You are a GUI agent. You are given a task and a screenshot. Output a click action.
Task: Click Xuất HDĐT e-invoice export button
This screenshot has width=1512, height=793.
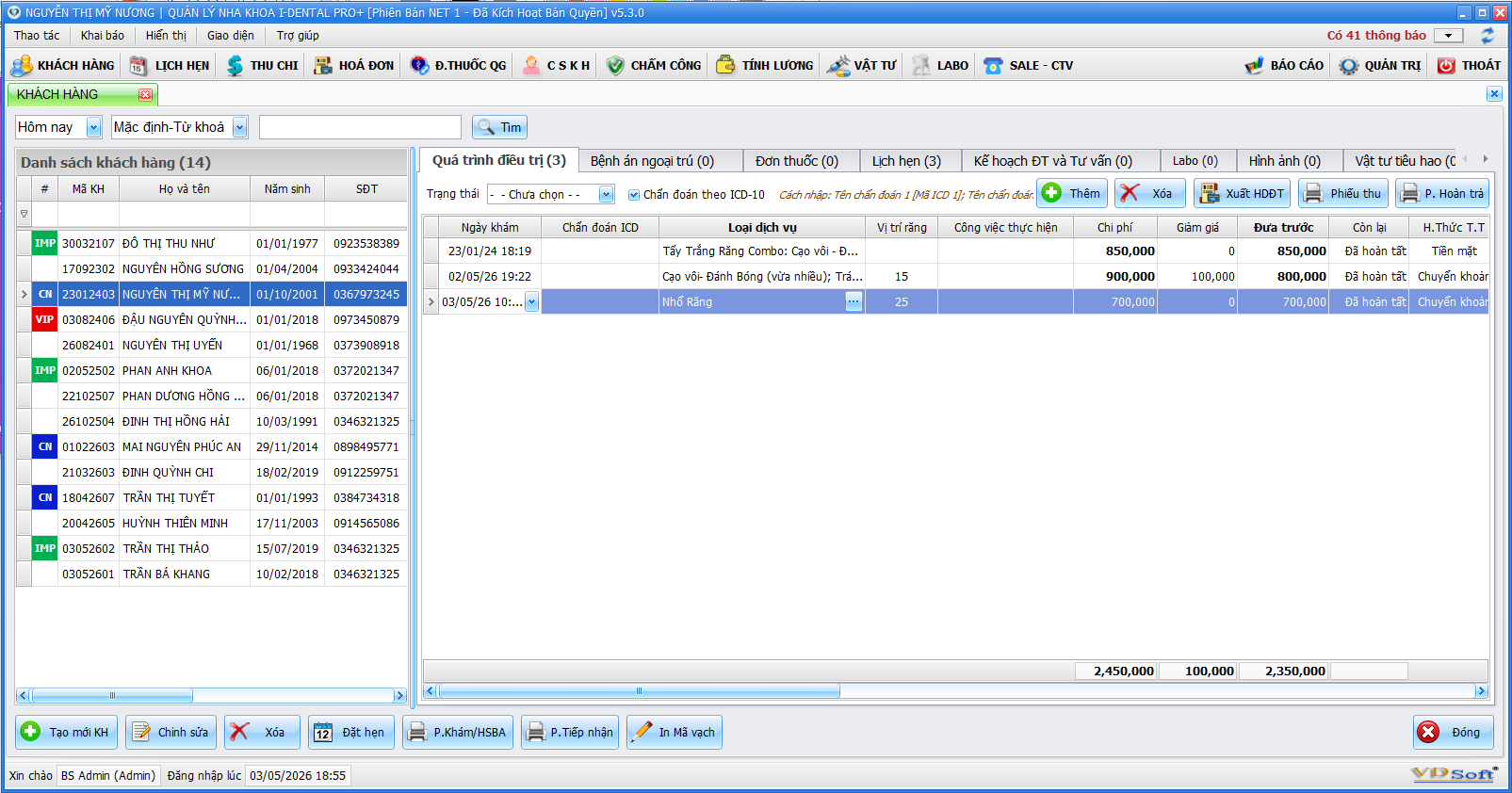pyautogui.click(x=1242, y=193)
